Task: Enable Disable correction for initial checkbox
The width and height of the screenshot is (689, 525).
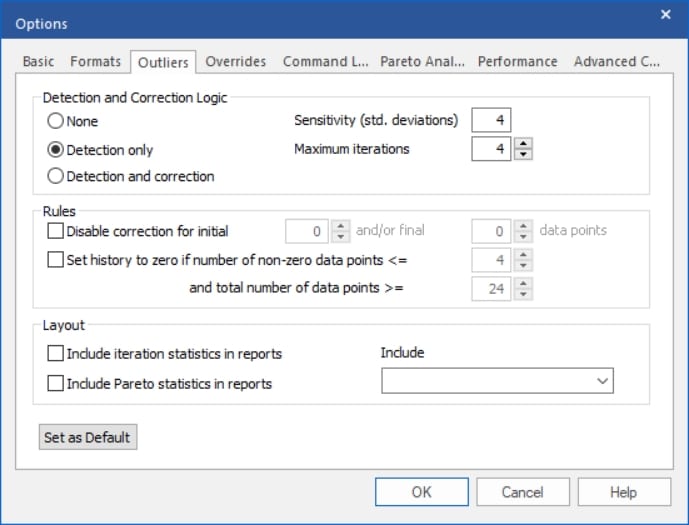Action: point(56,231)
